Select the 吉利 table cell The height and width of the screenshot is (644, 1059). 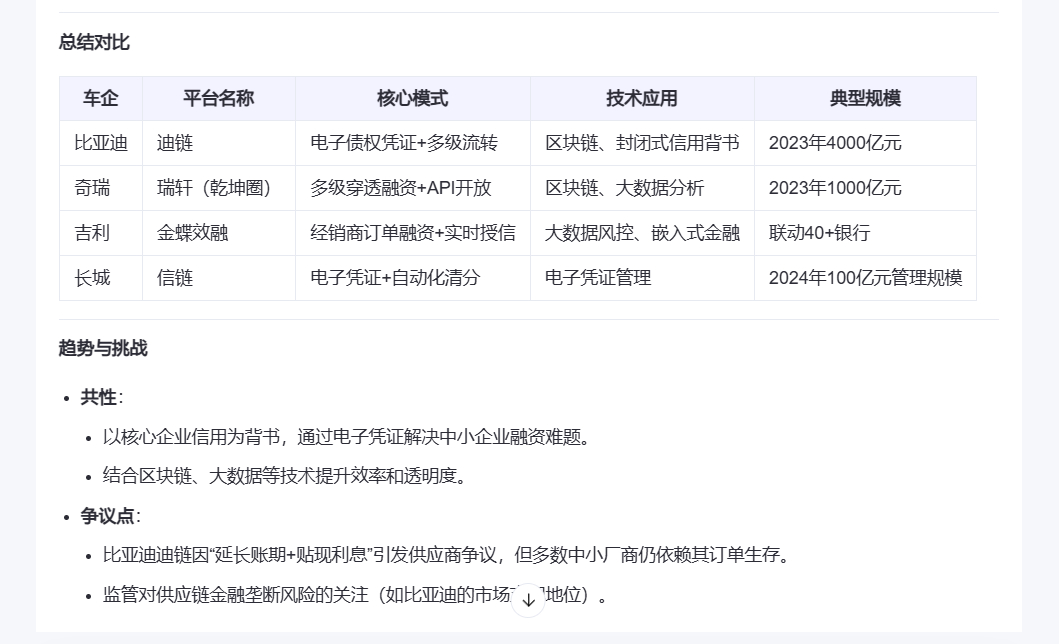pyautogui.click(x=101, y=233)
